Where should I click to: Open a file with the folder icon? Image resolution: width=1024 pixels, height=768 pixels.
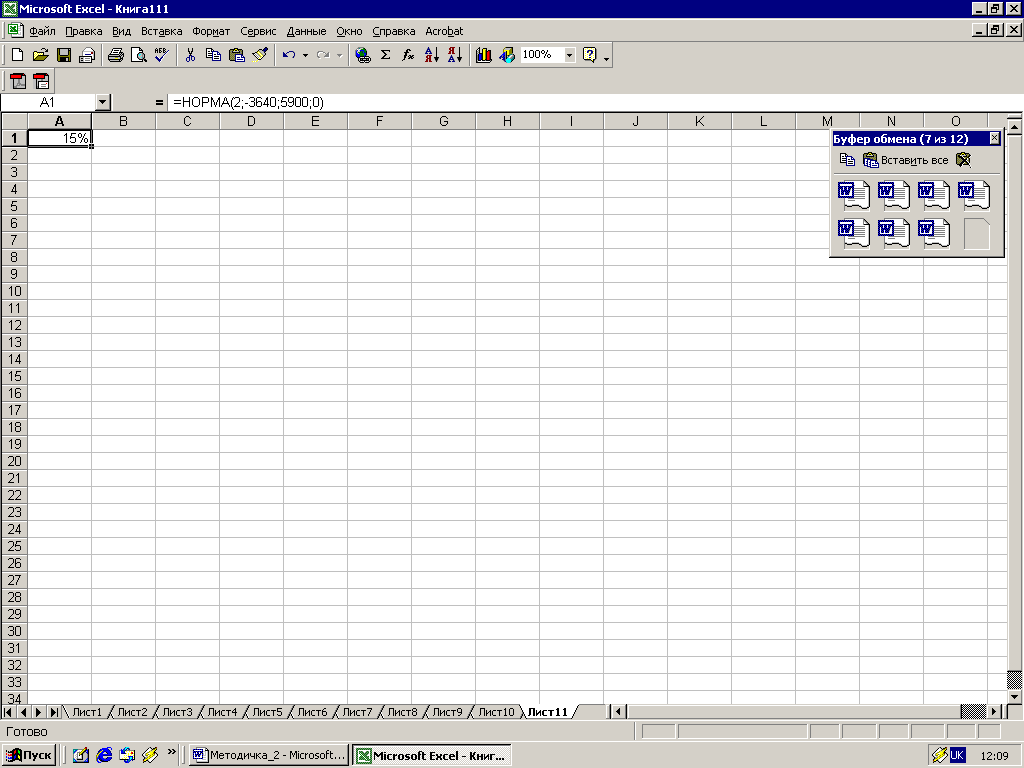point(40,55)
